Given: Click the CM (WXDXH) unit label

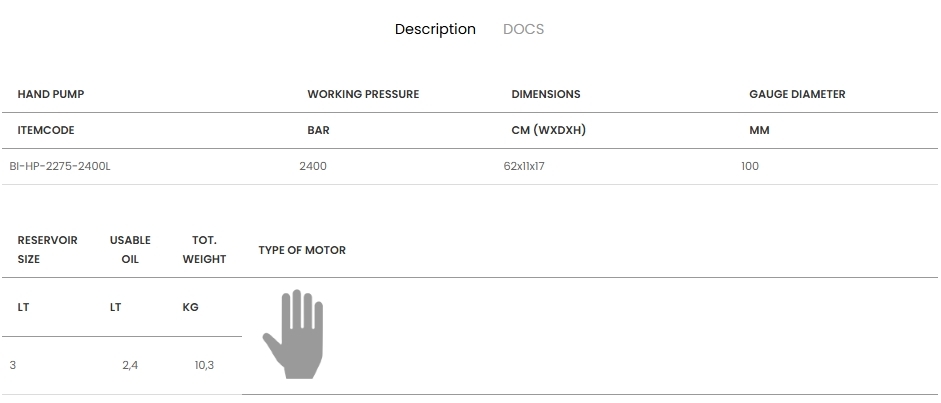Looking at the screenshot, I should [x=548, y=130].
